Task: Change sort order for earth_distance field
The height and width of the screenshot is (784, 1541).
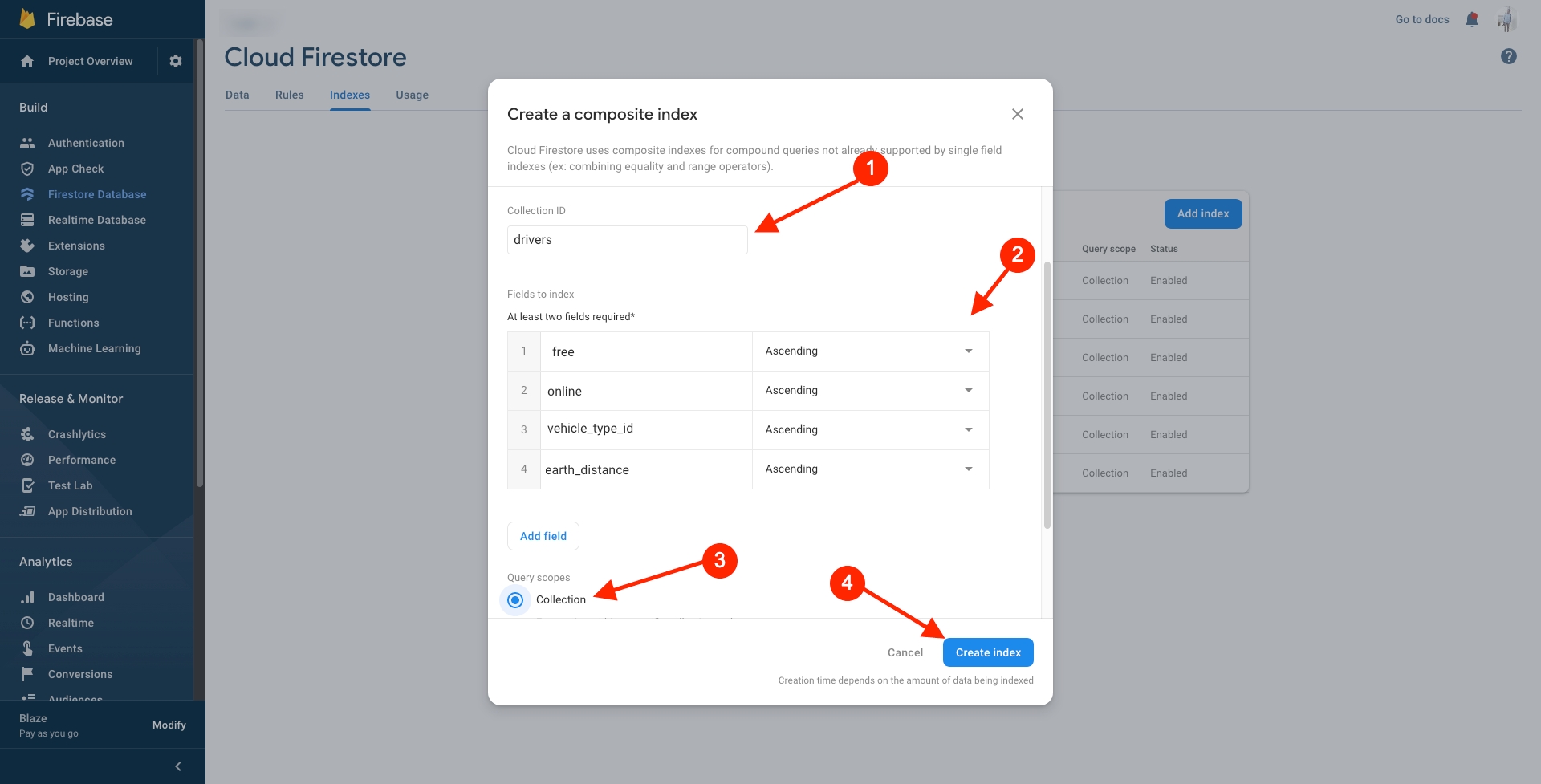Action: 968,469
